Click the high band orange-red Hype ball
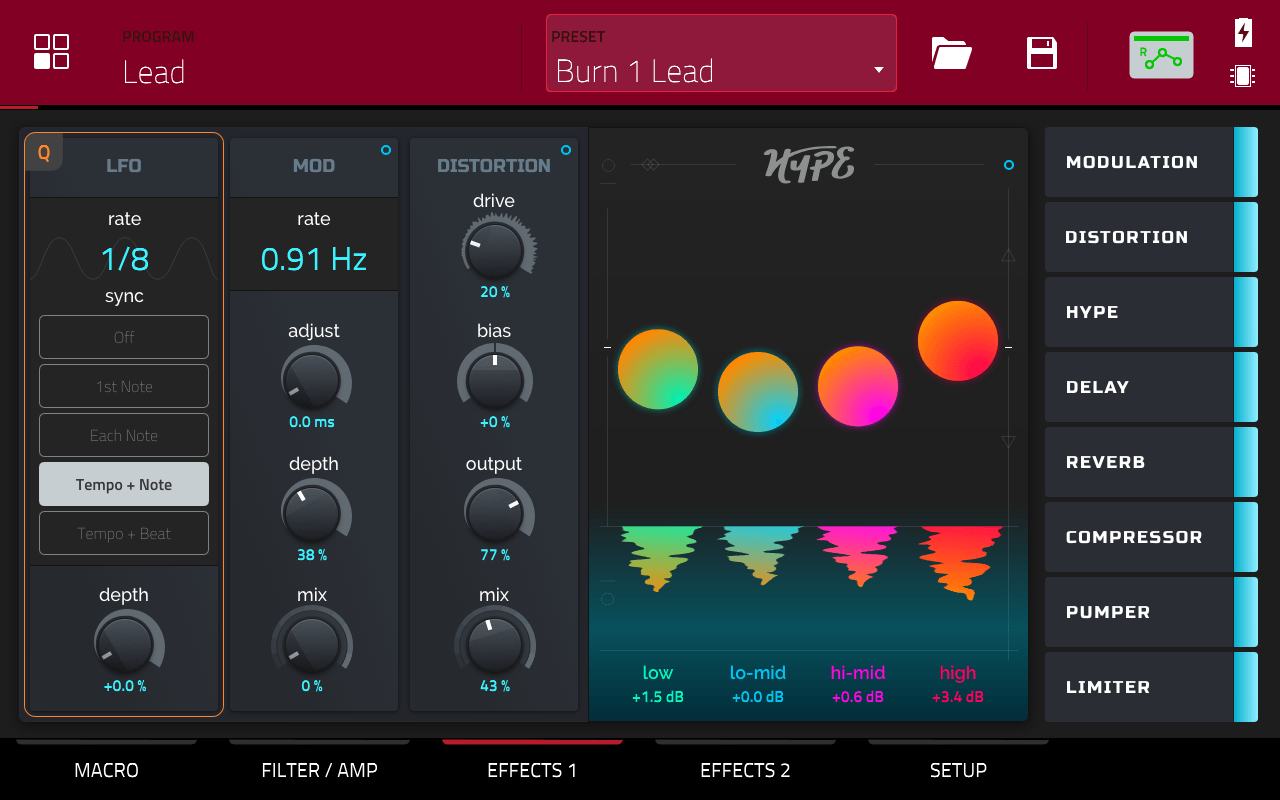 coord(958,341)
